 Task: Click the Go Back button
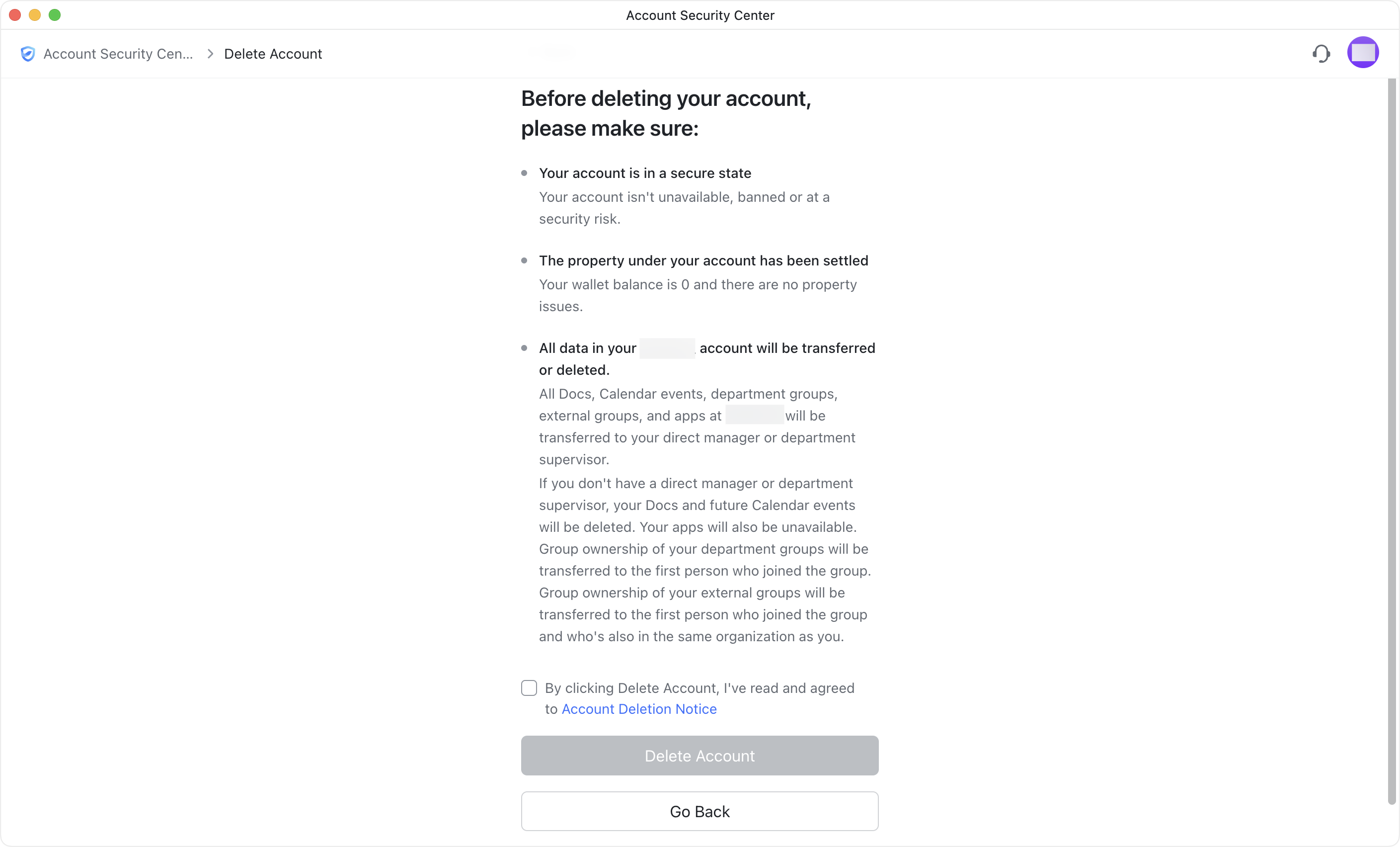tap(700, 811)
